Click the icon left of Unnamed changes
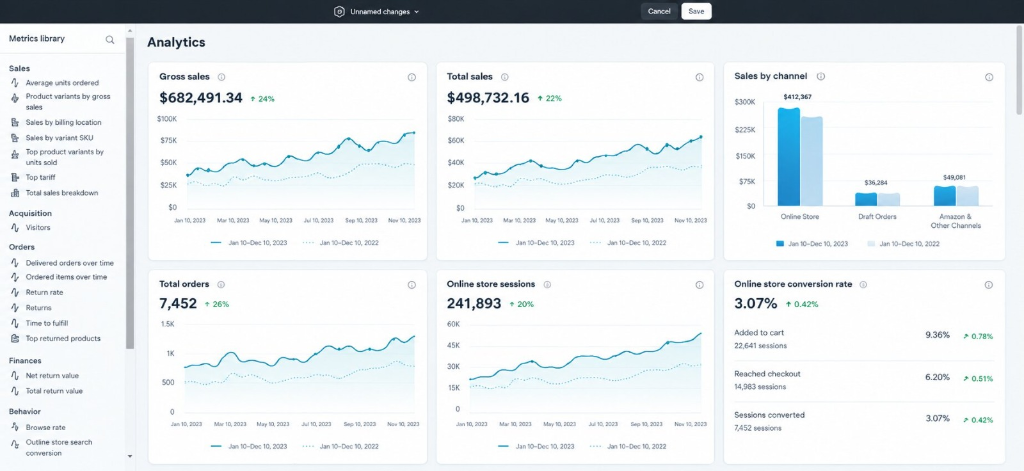Screen dimensions: 1024x471 339,11
